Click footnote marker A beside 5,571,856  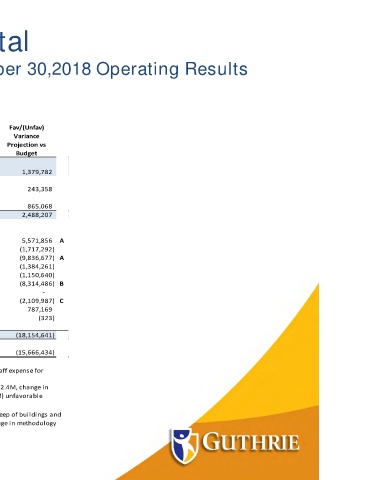(x=62, y=241)
